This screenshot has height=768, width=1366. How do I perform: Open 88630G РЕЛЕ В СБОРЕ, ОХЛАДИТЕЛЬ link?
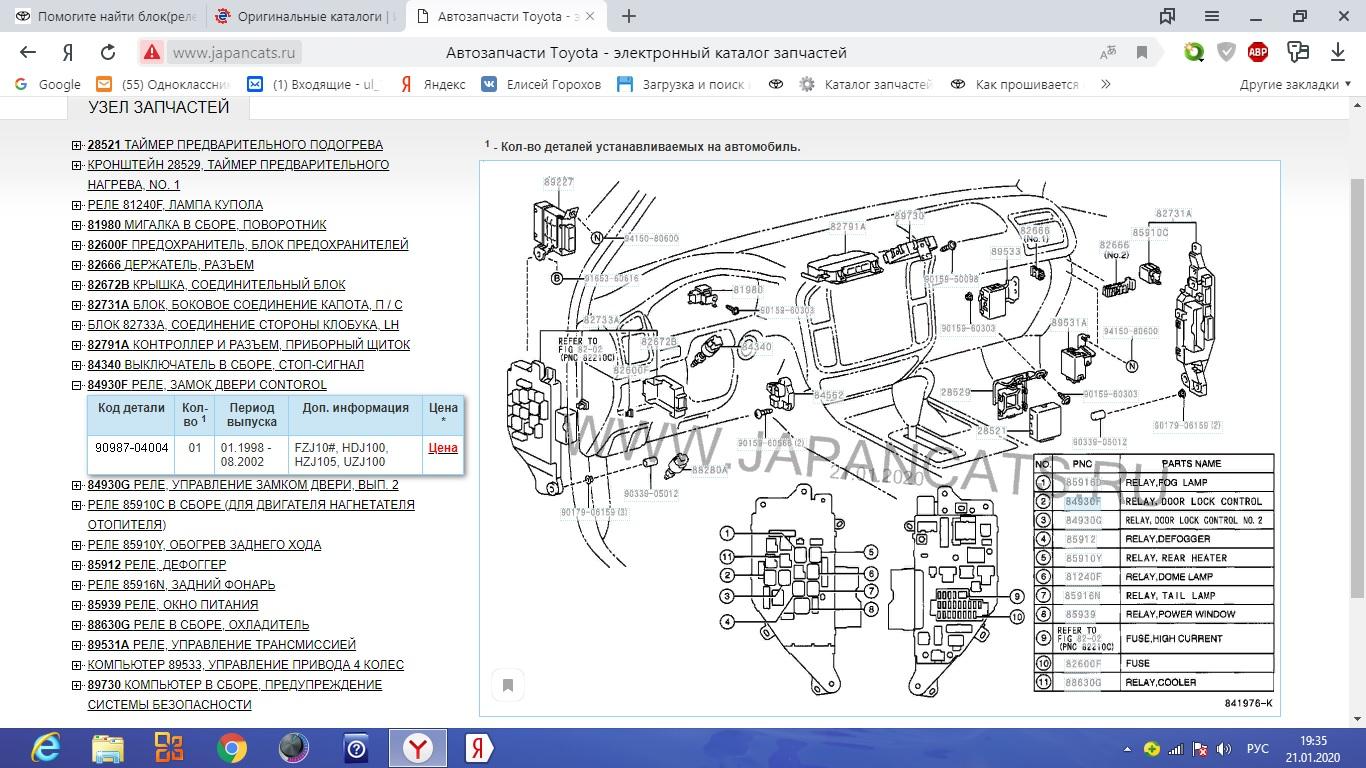click(198, 625)
